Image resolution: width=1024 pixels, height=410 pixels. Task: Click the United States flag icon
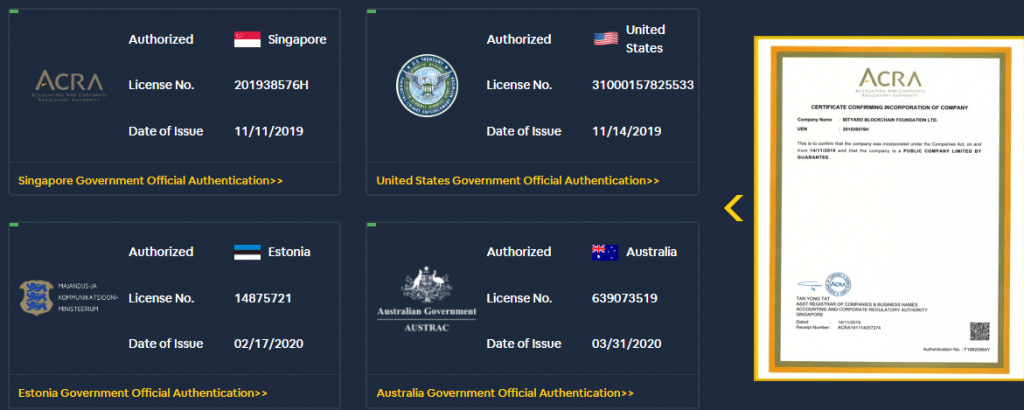point(606,39)
